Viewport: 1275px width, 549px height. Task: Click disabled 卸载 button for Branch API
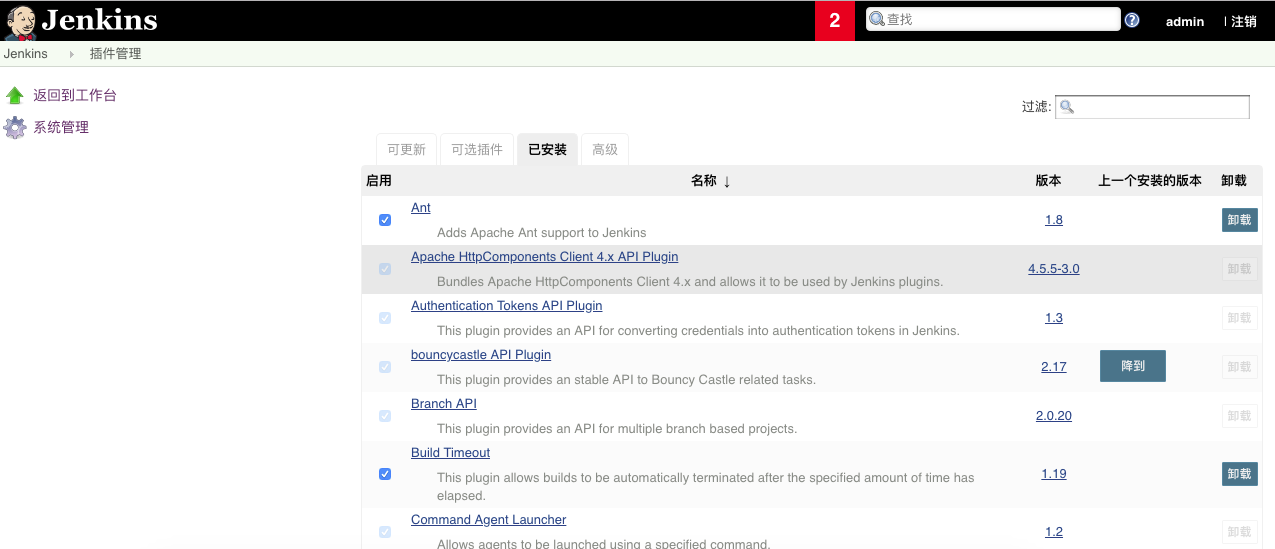(x=1240, y=416)
